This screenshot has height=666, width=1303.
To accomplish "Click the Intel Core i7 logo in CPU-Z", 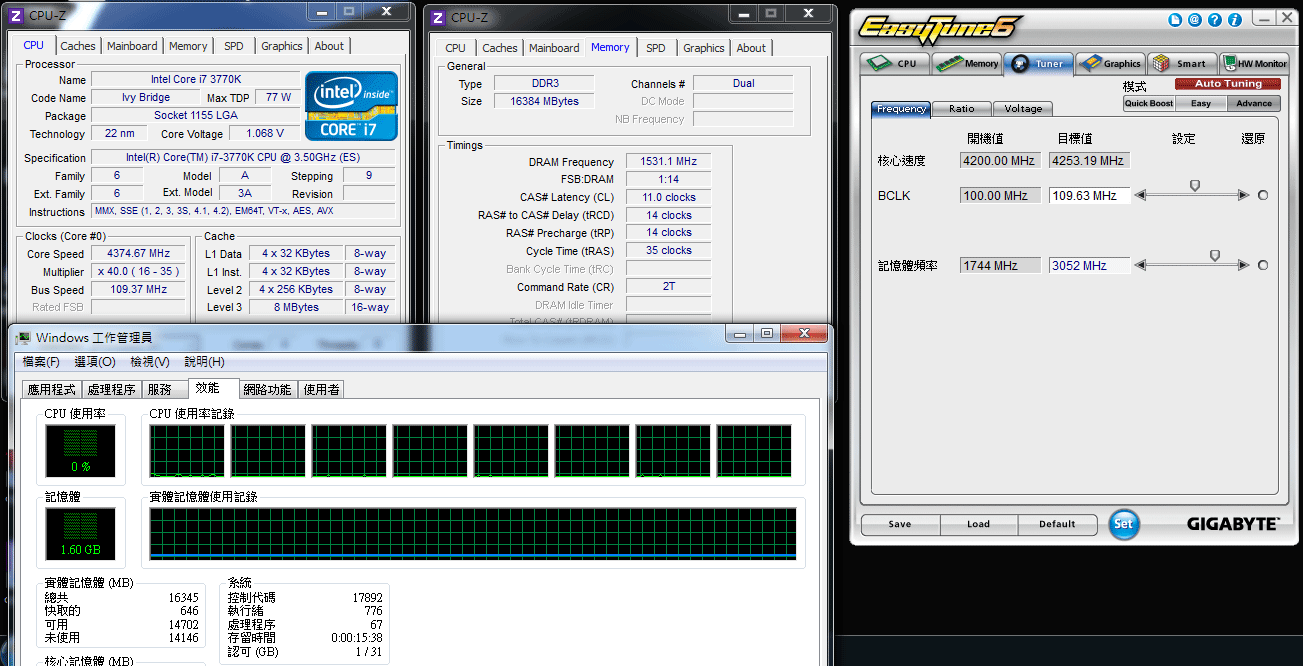I will coord(351,105).
